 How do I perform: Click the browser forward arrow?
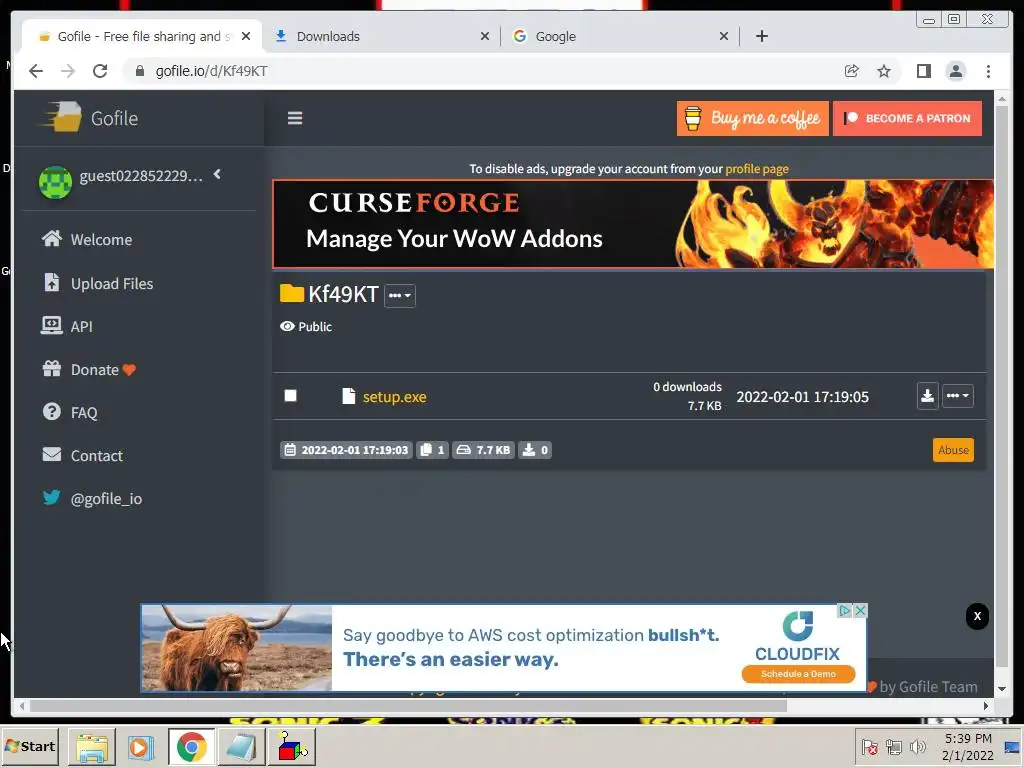click(x=68, y=71)
